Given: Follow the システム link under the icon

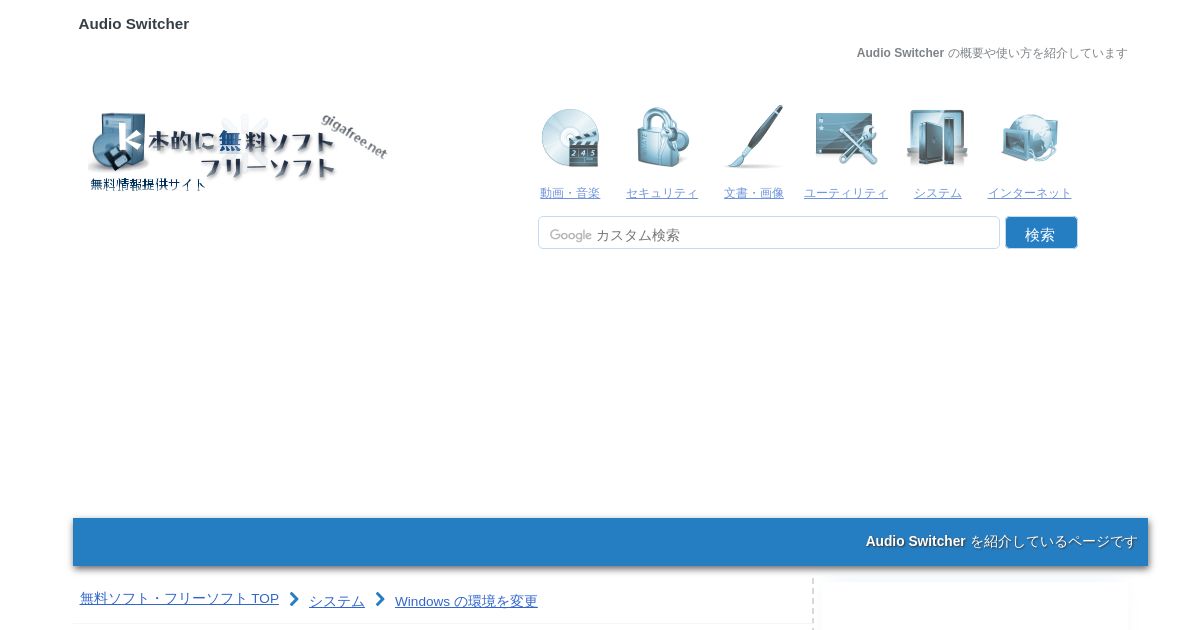Looking at the screenshot, I should (937, 193).
